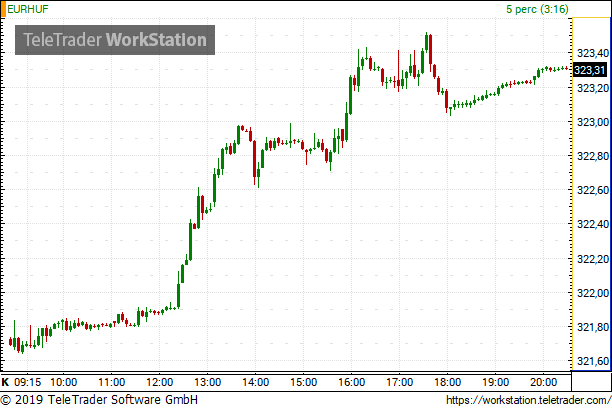Click the 323,40 price axis label
The width and height of the screenshot is (612, 409).
click(593, 53)
